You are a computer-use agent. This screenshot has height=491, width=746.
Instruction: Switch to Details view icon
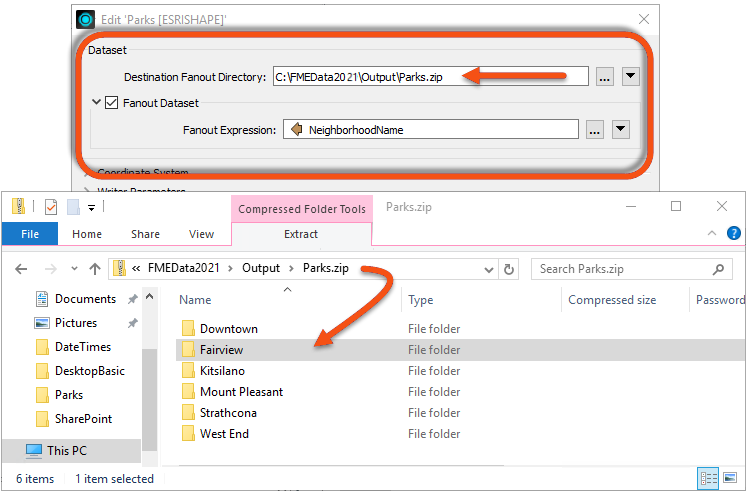[x=708, y=478]
